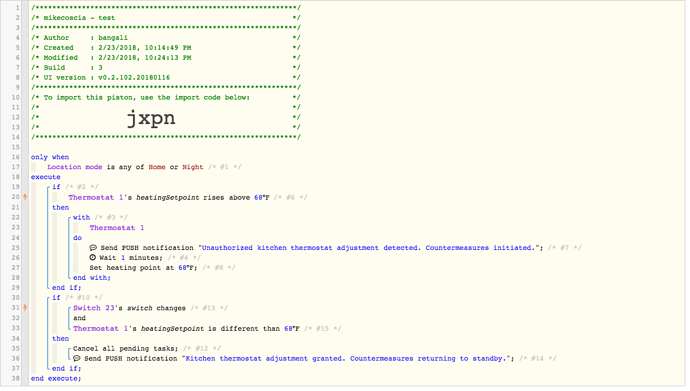The height and width of the screenshot is (391, 690).
Task: Click the first 'if' statement on line 19
Action: (56, 187)
